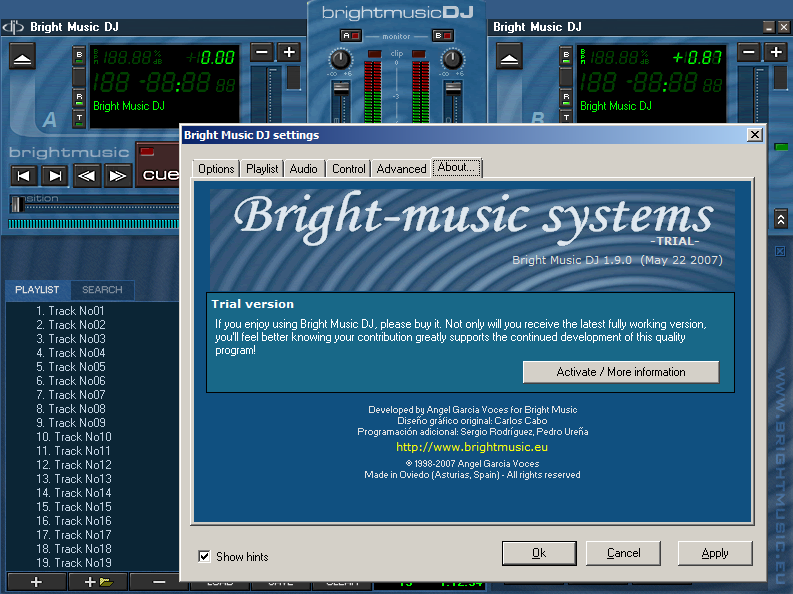Add a track with the plus button

click(36, 582)
